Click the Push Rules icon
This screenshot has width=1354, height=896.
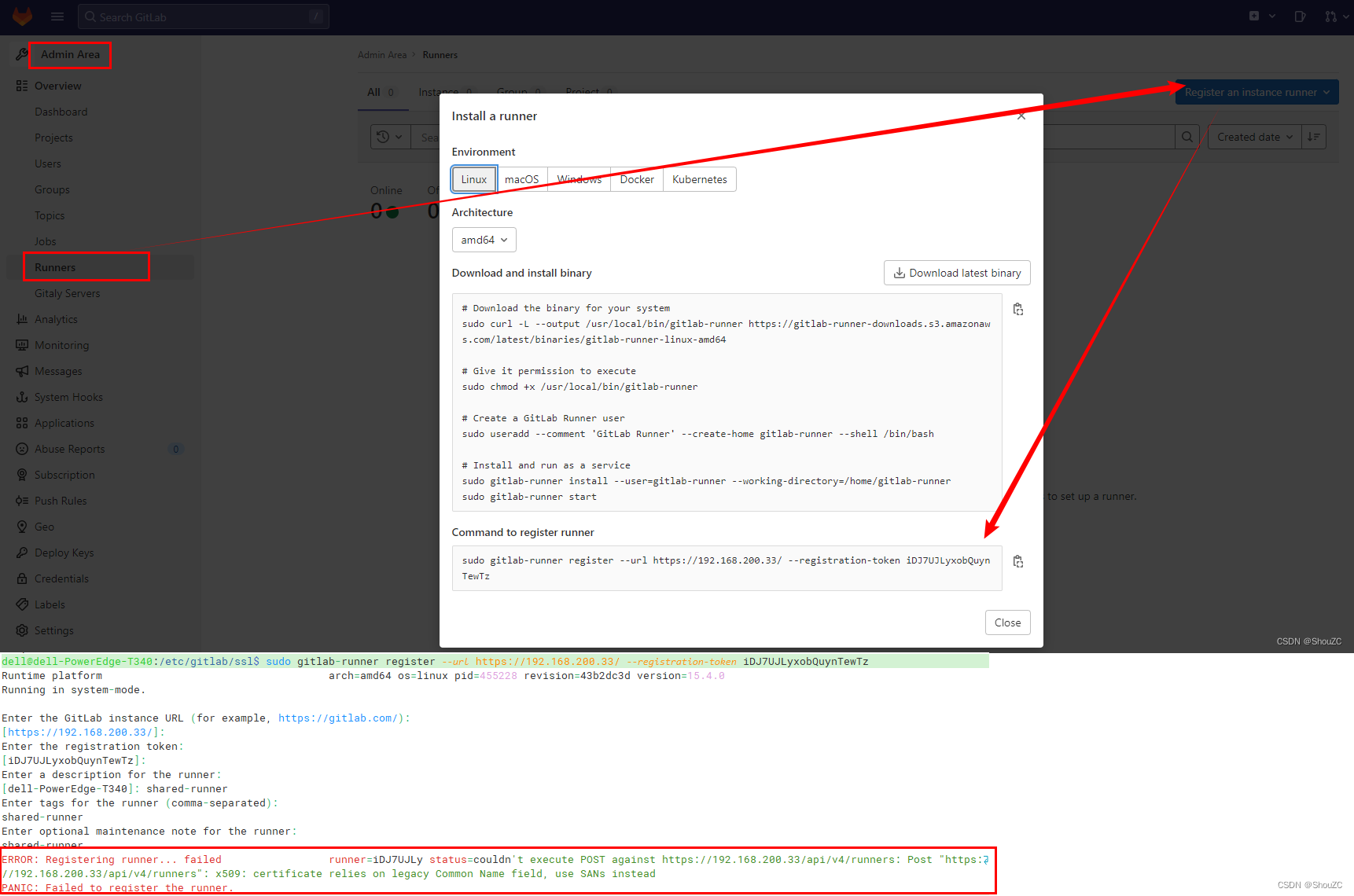pyautogui.click(x=22, y=501)
